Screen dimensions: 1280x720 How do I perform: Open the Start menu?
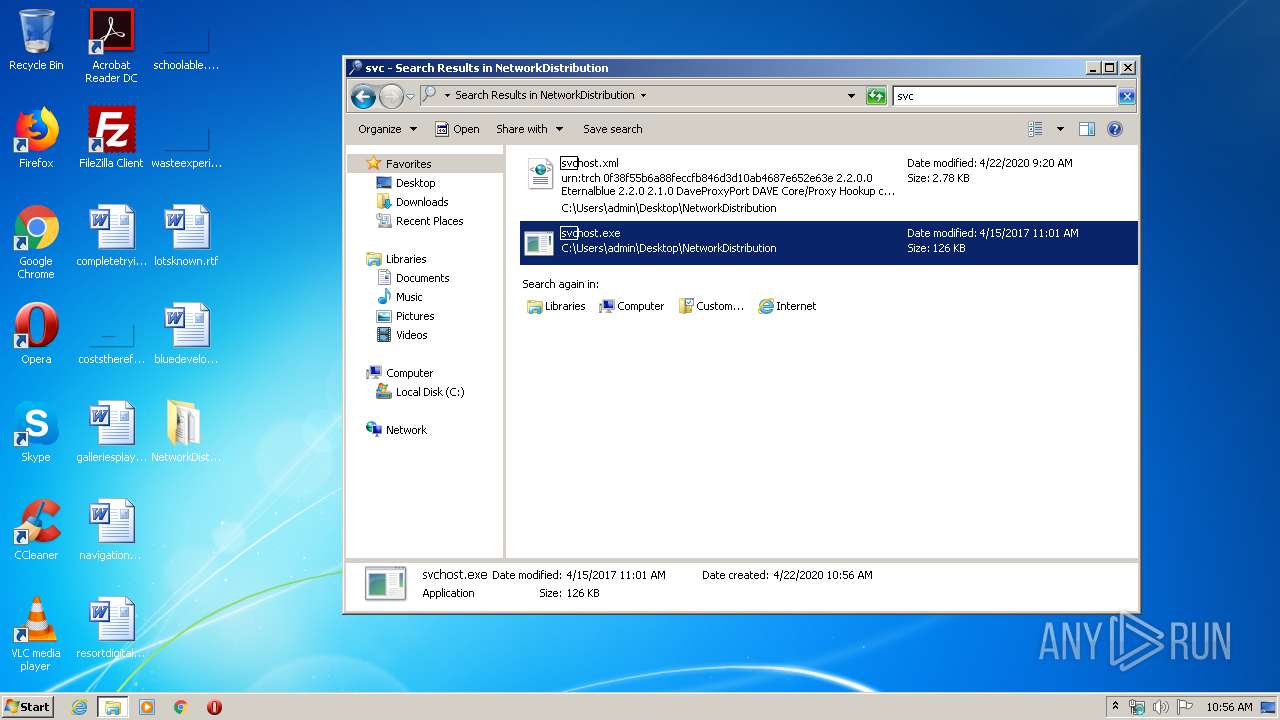coord(27,706)
